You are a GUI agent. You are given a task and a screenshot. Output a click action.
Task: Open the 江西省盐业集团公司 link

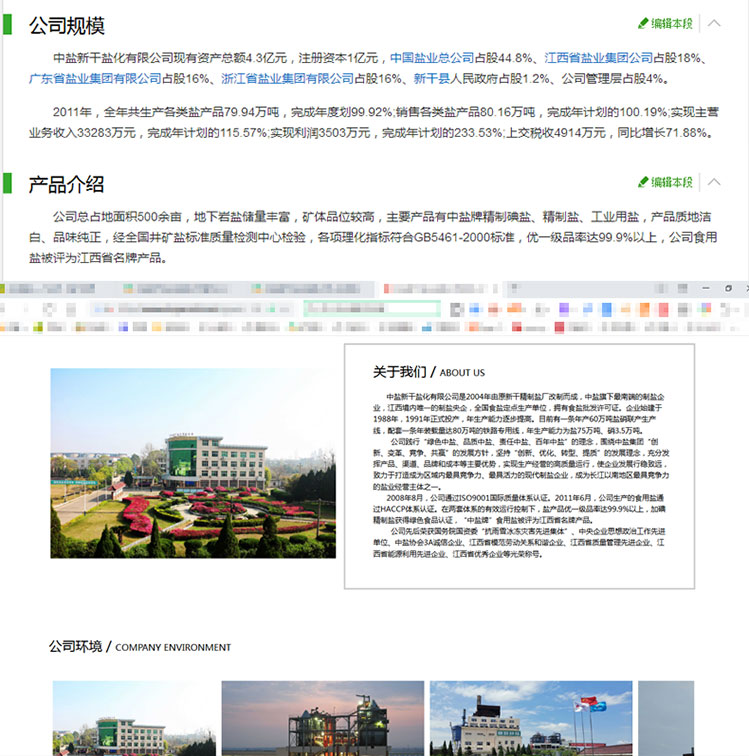pyautogui.click(x=599, y=58)
